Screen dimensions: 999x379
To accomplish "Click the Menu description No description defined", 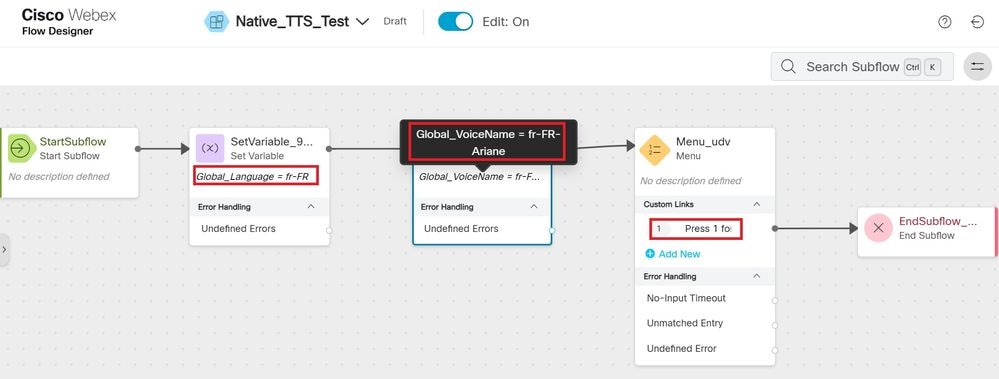I will pos(691,181).
